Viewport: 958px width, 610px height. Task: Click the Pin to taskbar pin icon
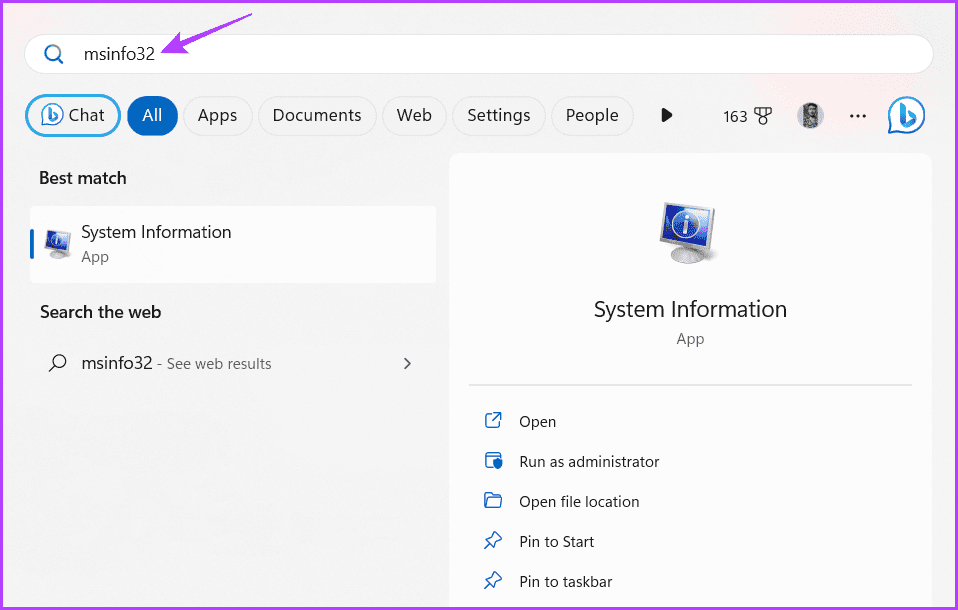coord(493,580)
